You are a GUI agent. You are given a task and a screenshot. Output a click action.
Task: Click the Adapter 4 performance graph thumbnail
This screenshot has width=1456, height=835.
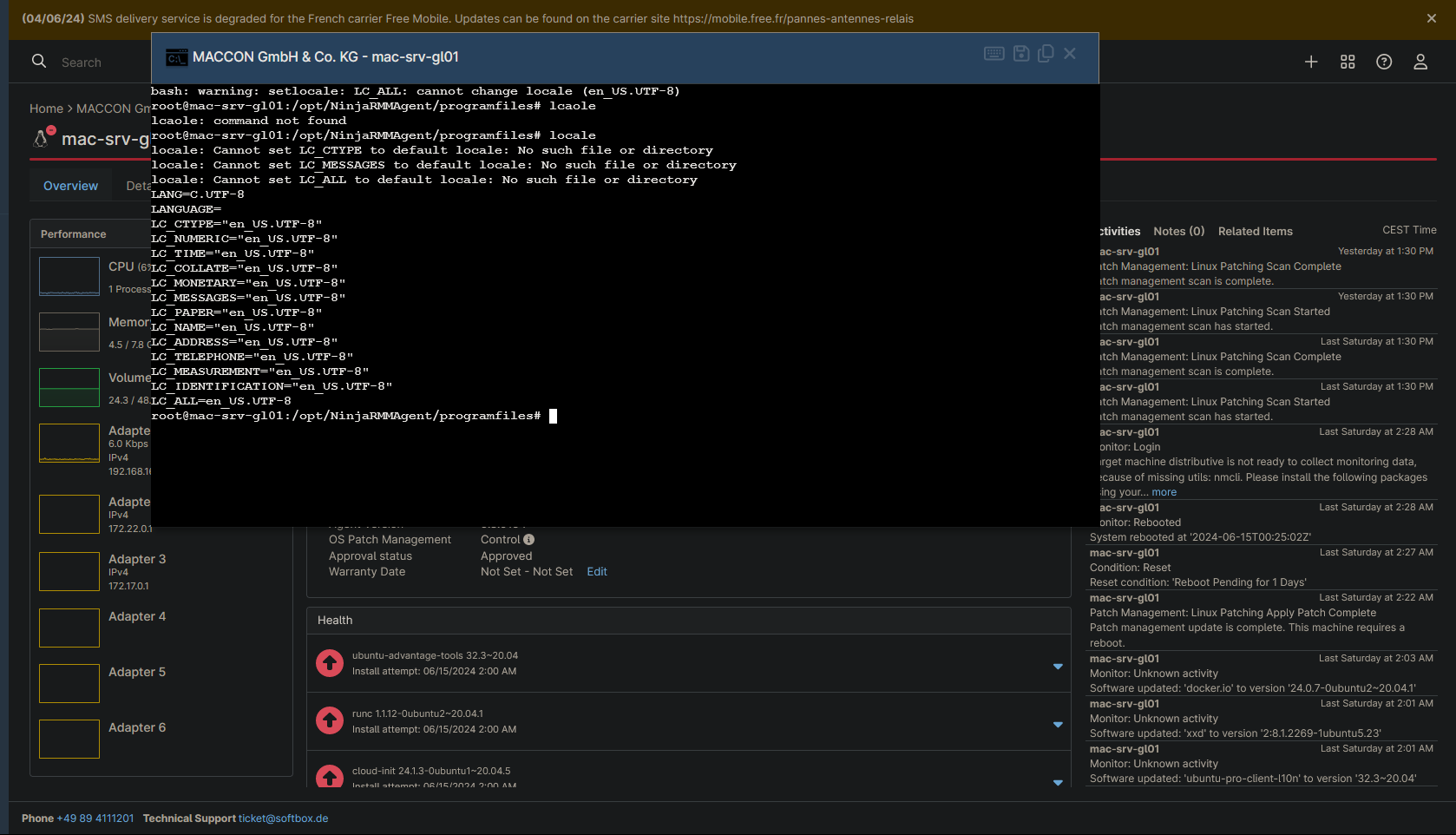(69, 628)
